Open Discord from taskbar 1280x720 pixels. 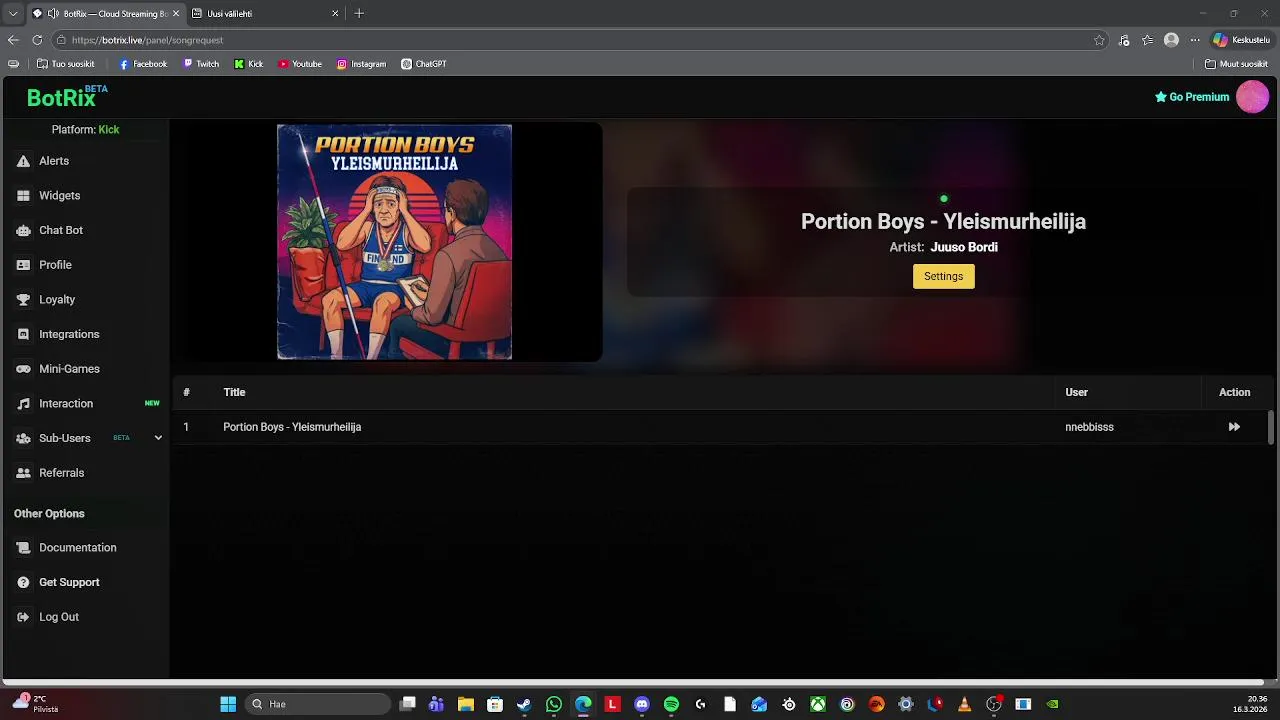tap(642, 704)
